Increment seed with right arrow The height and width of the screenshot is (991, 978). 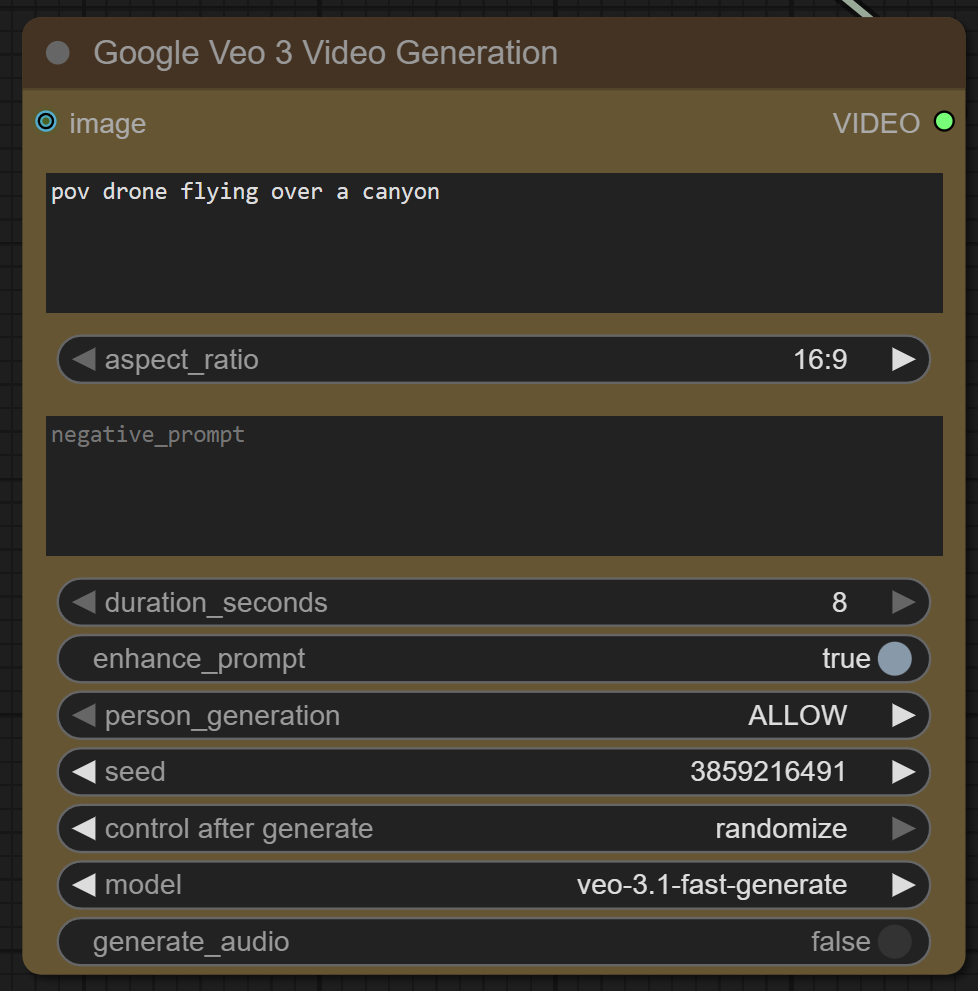tap(903, 772)
